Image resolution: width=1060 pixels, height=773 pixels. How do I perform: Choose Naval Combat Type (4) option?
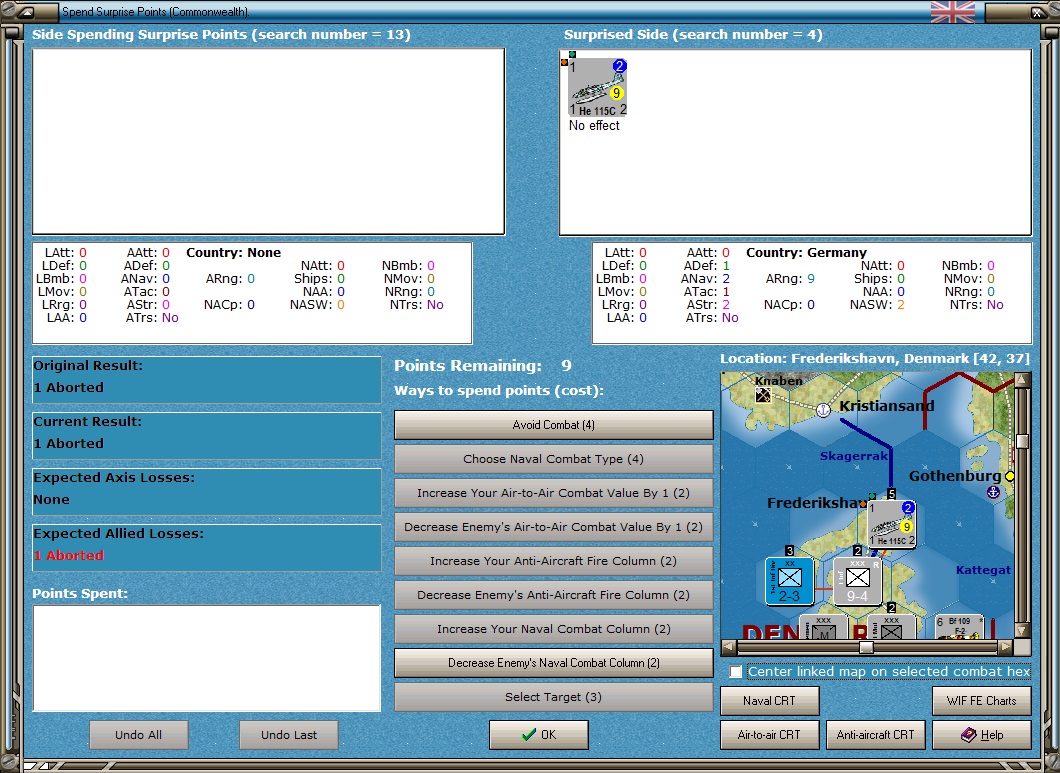[553, 459]
